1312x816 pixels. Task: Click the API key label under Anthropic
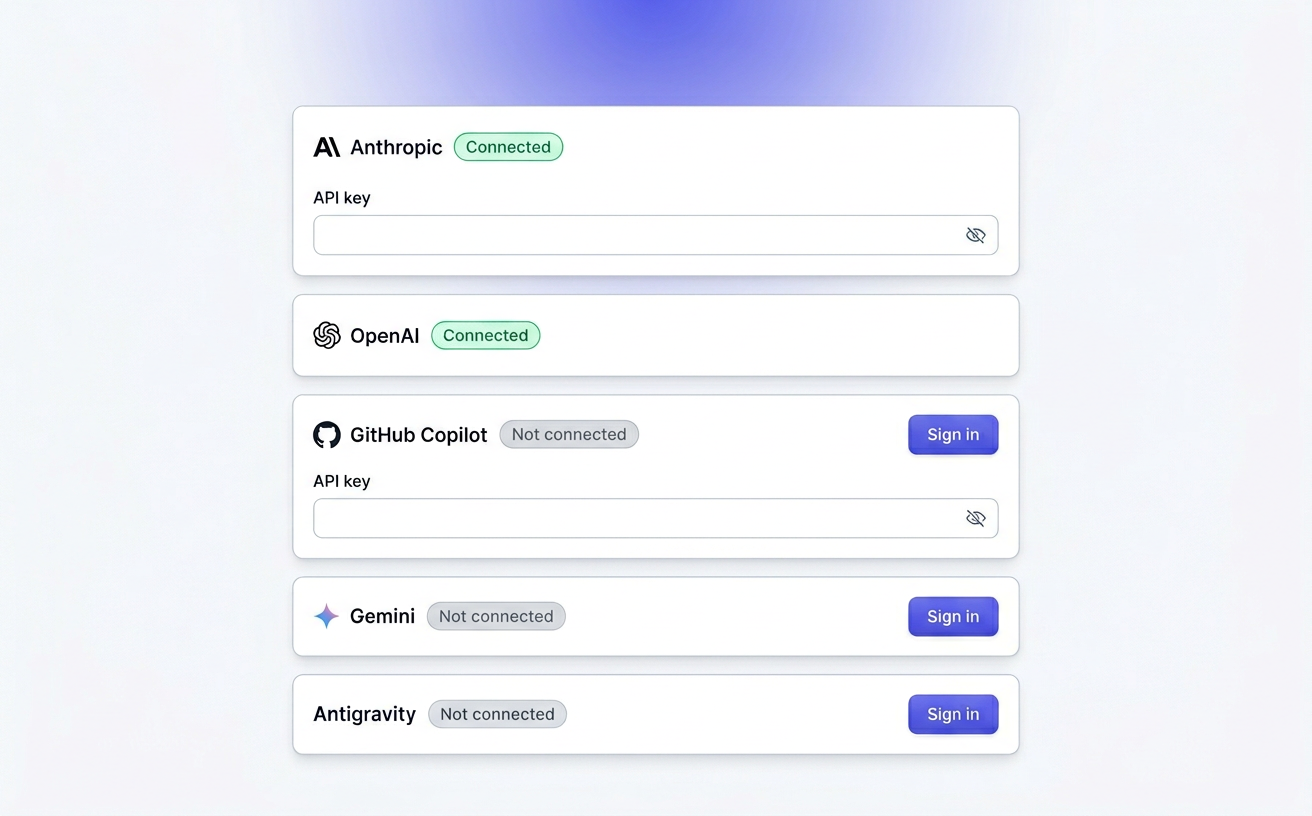[x=342, y=197]
